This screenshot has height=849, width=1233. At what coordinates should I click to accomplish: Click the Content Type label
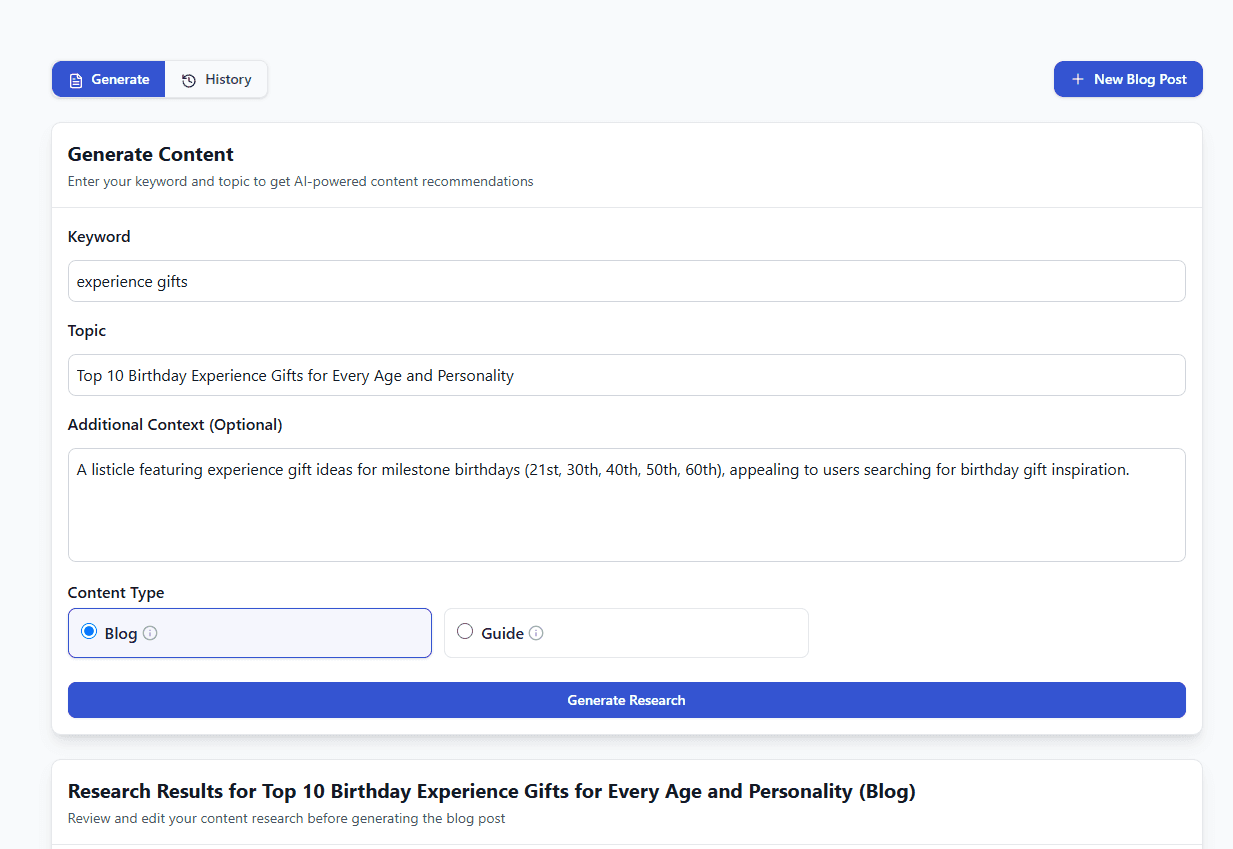tap(116, 593)
